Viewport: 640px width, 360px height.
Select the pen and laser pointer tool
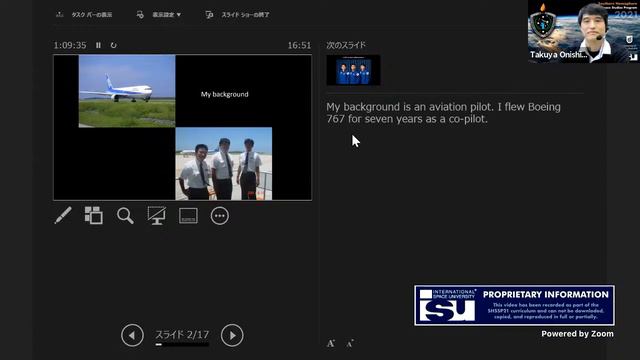[63, 216]
